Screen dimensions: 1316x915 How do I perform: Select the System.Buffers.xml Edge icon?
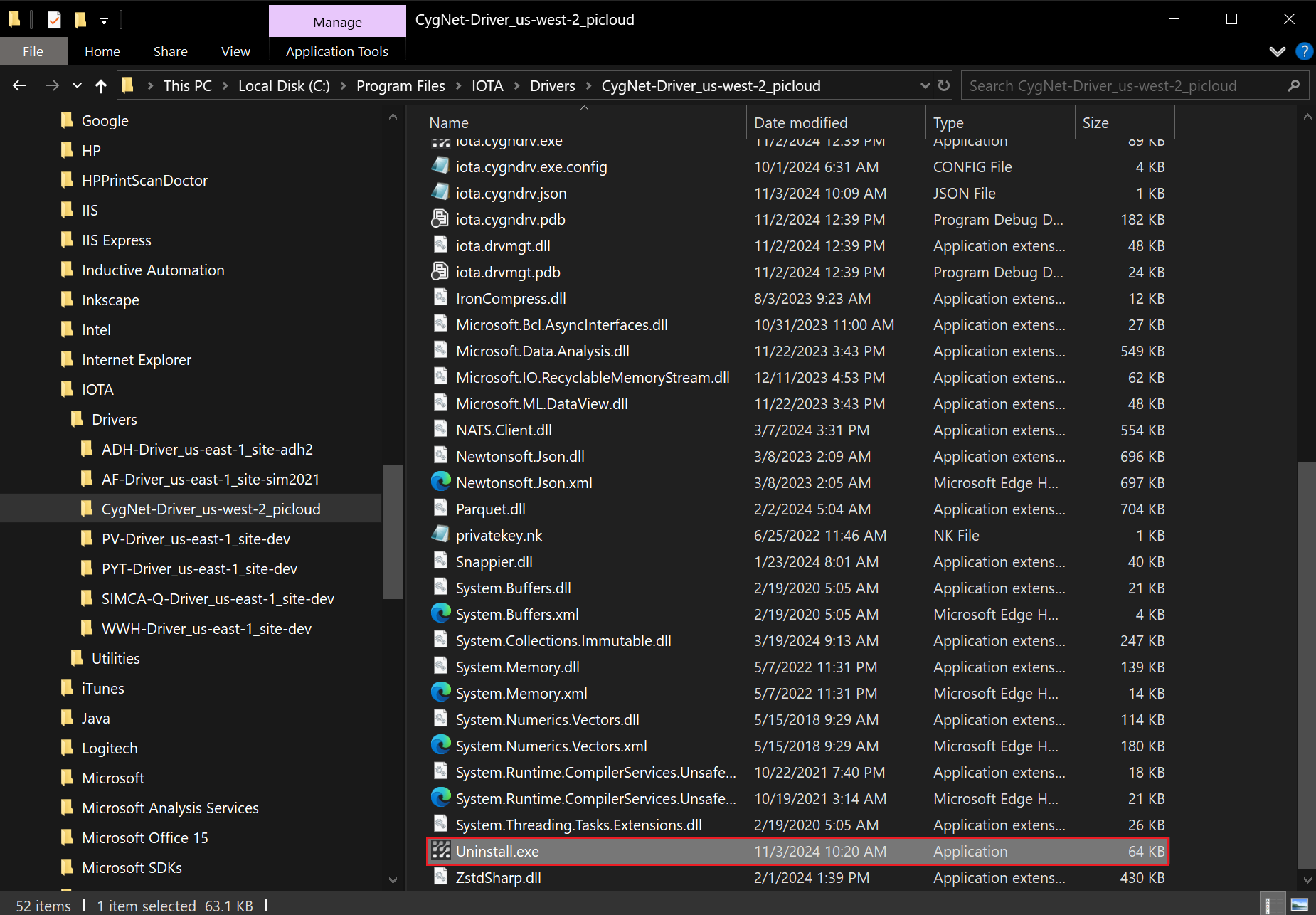[440, 614]
